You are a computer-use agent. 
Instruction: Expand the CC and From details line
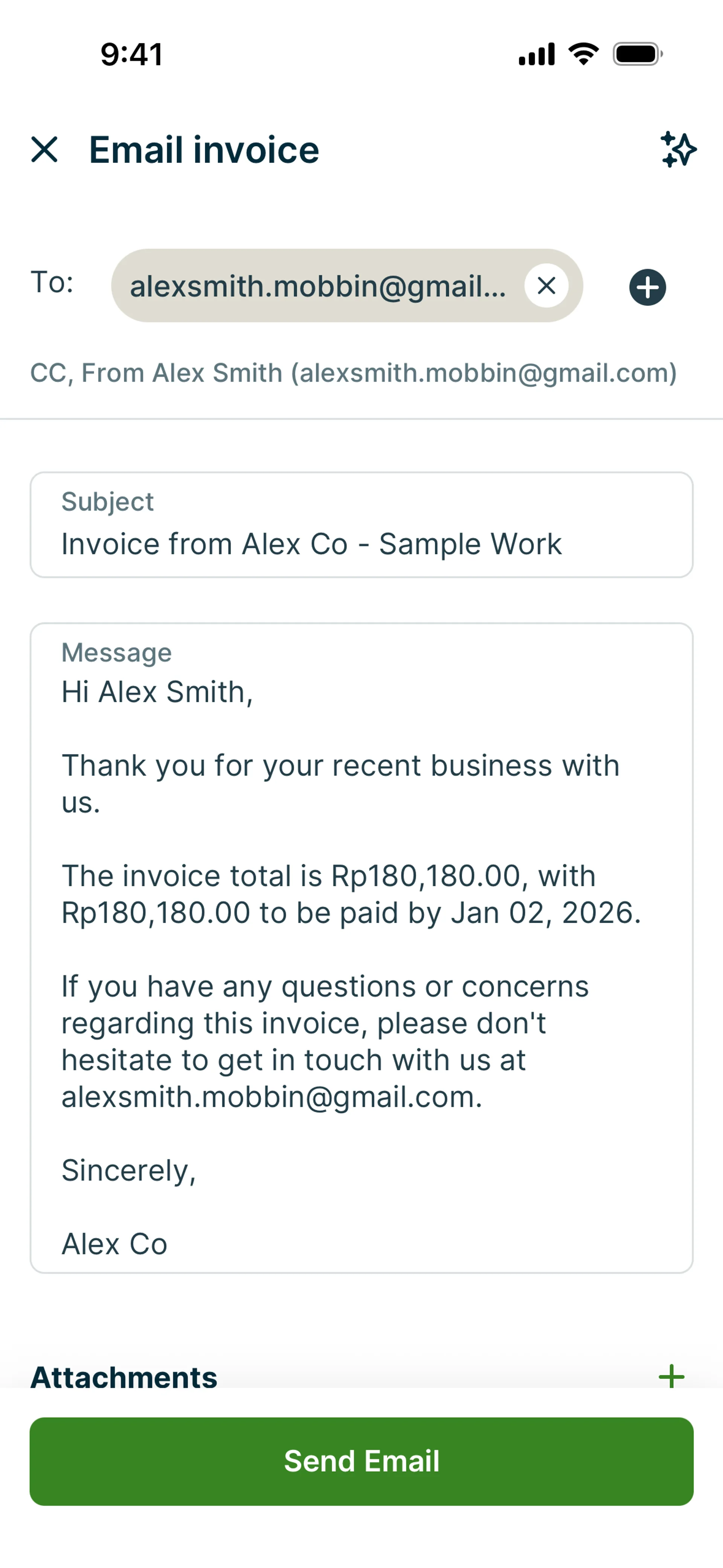click(354, 373)
